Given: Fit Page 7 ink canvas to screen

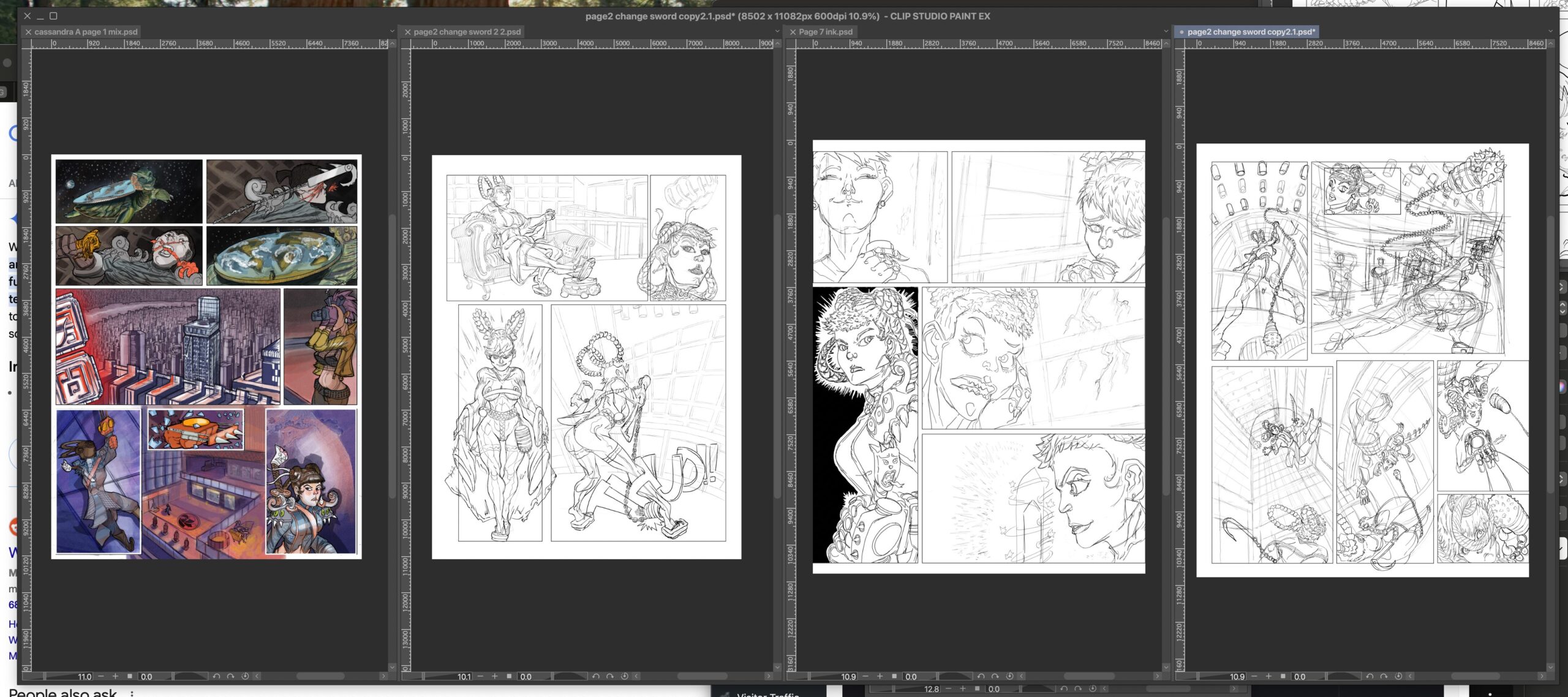Looking at the screenshot, I should [894, 676].
